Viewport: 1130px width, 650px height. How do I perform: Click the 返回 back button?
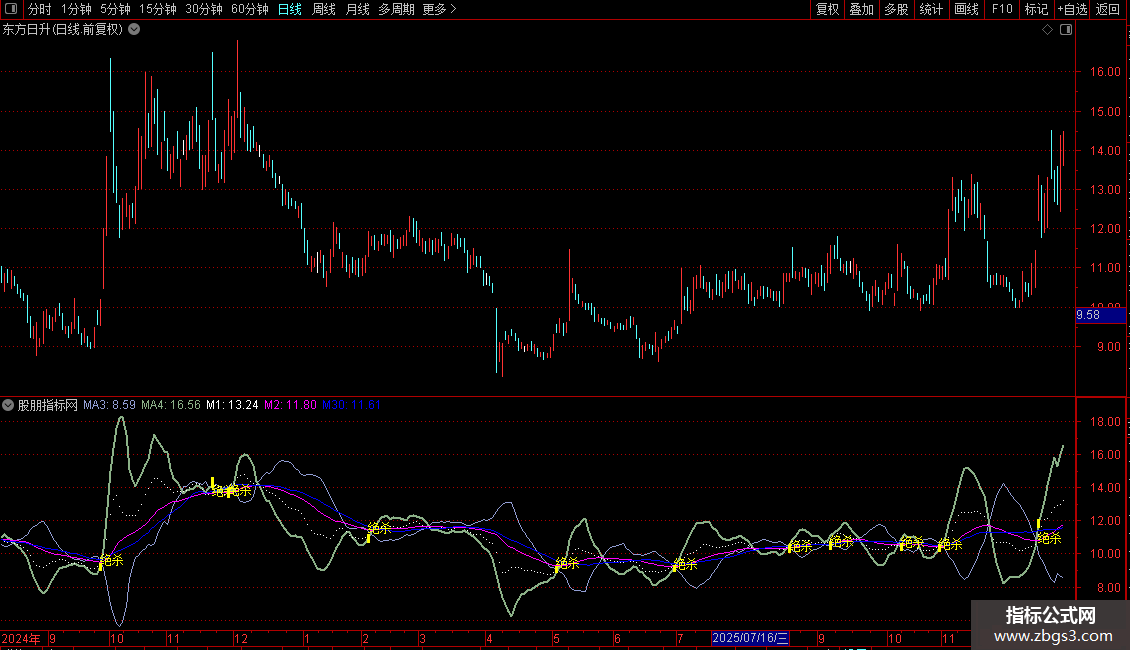click(x=1108, y=9)
